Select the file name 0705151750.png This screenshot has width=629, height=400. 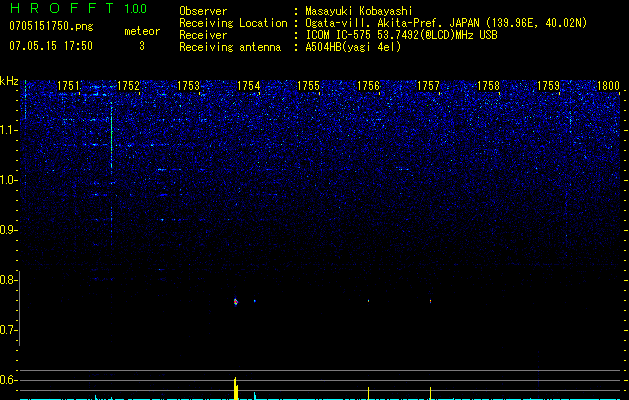coord(51,27)
